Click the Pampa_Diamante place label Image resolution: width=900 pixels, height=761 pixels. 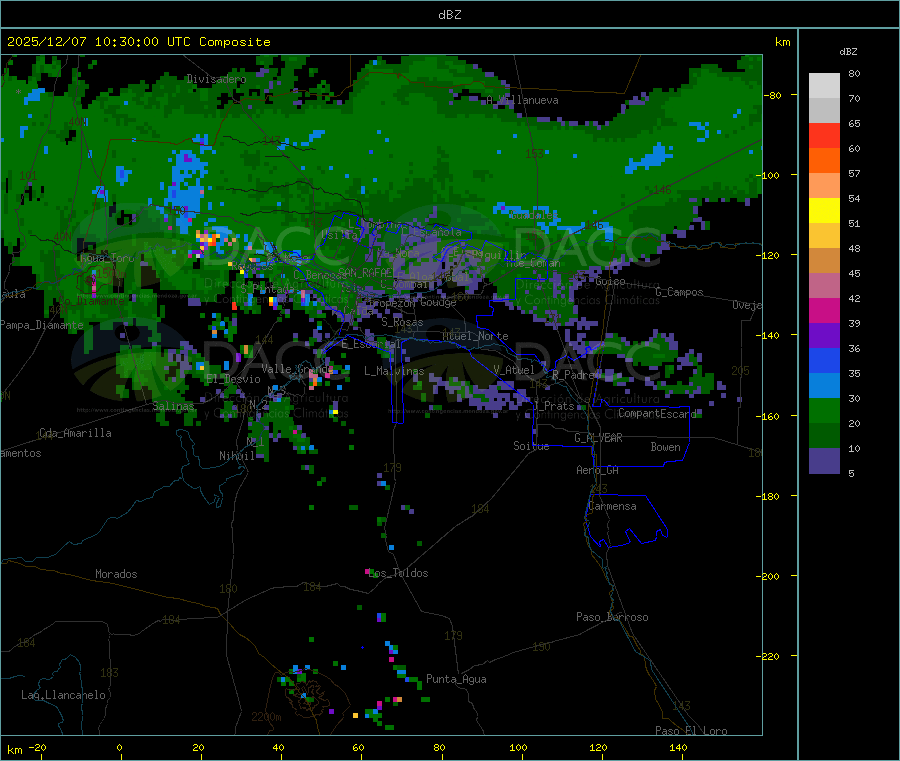coord(42,325)
